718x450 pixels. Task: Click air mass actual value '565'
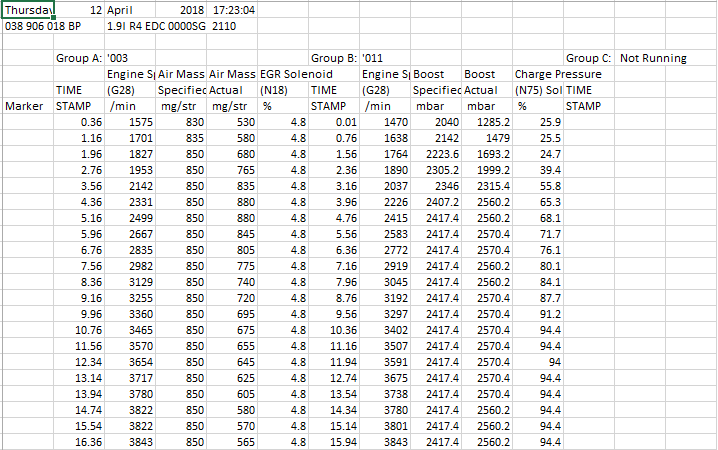coord(232,442)
